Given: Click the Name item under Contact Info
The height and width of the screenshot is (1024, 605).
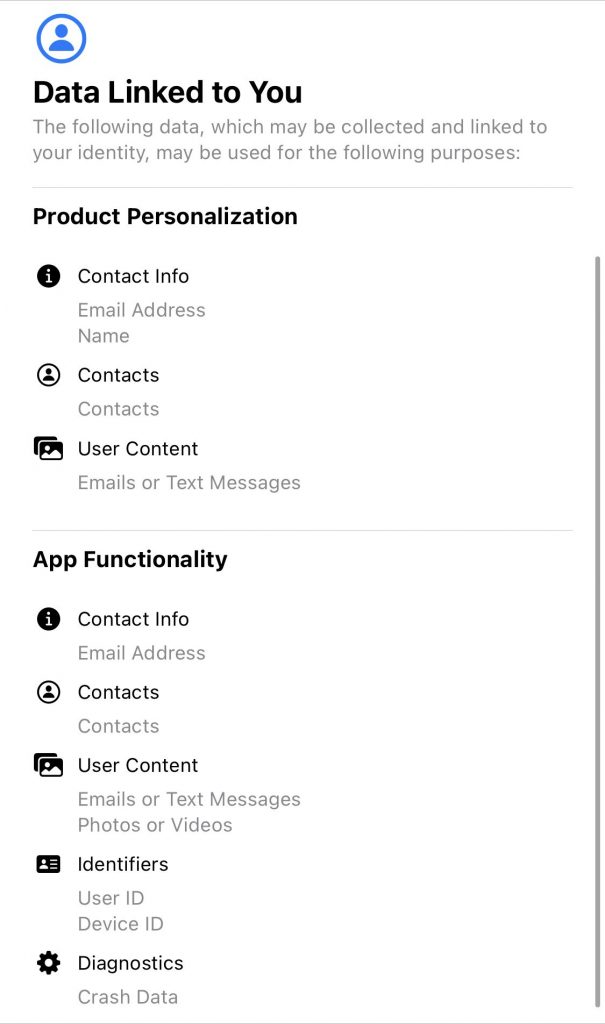Looking at the screenshot, I should (103, 336).
